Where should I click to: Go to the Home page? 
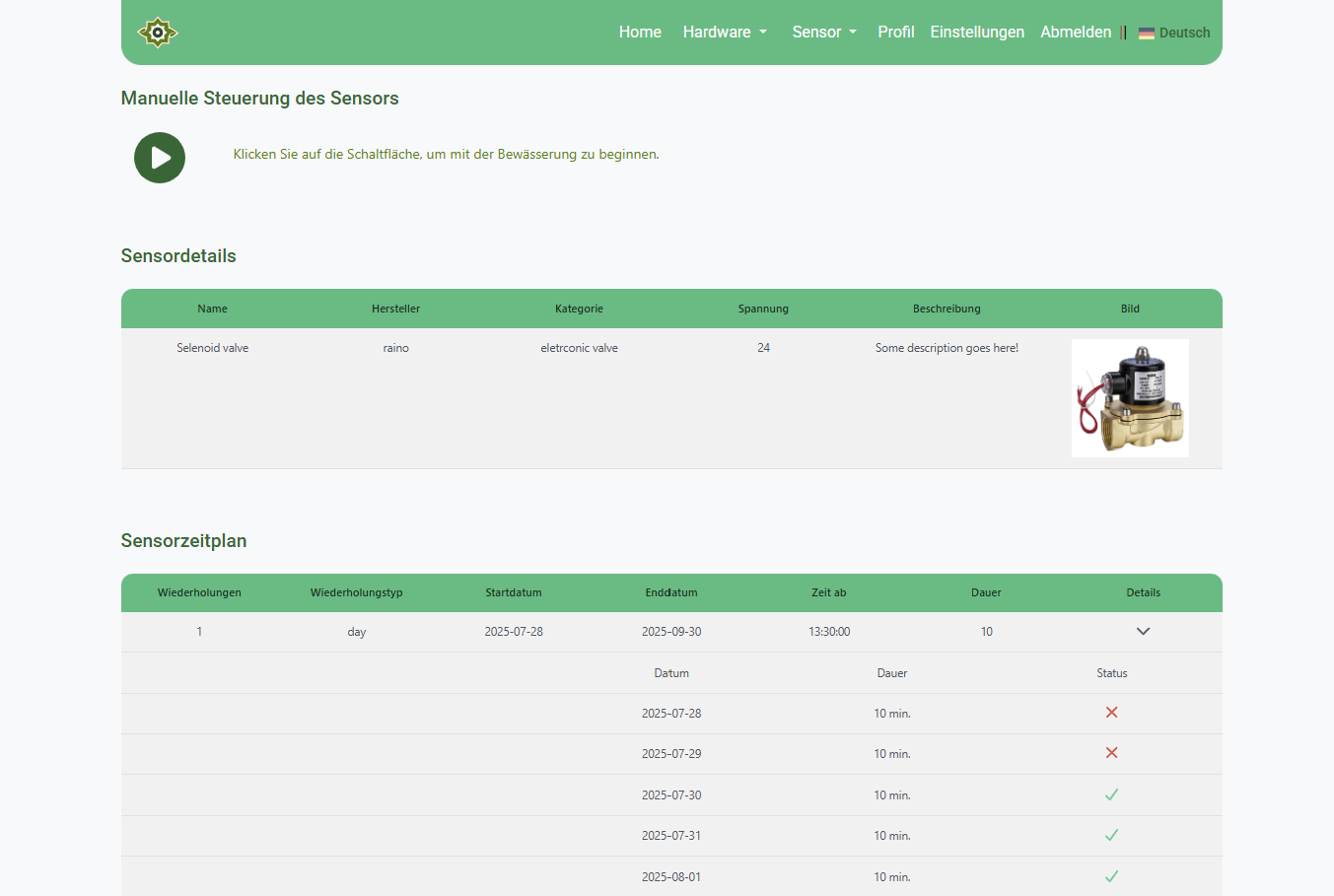click(640, 33)
